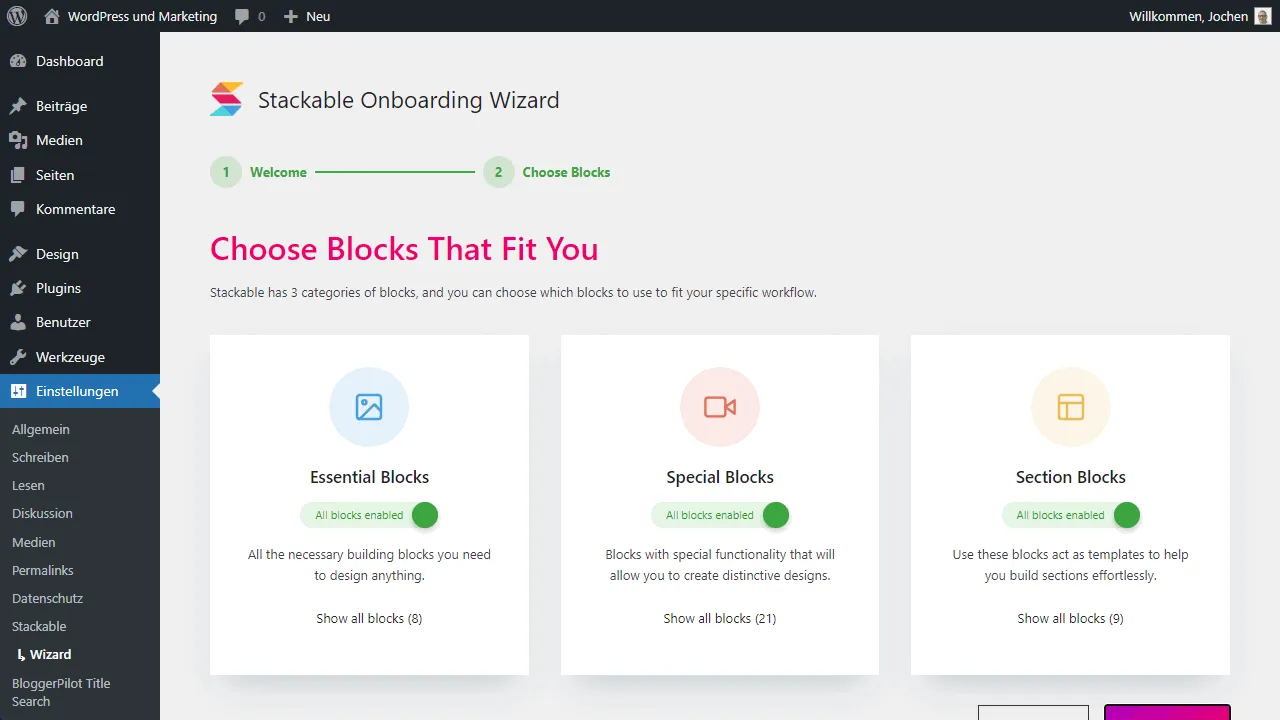Open Seiten in the sidebar
Image resolution: width=1280 pixels, height=720 pixels.
tap(80, 175)
